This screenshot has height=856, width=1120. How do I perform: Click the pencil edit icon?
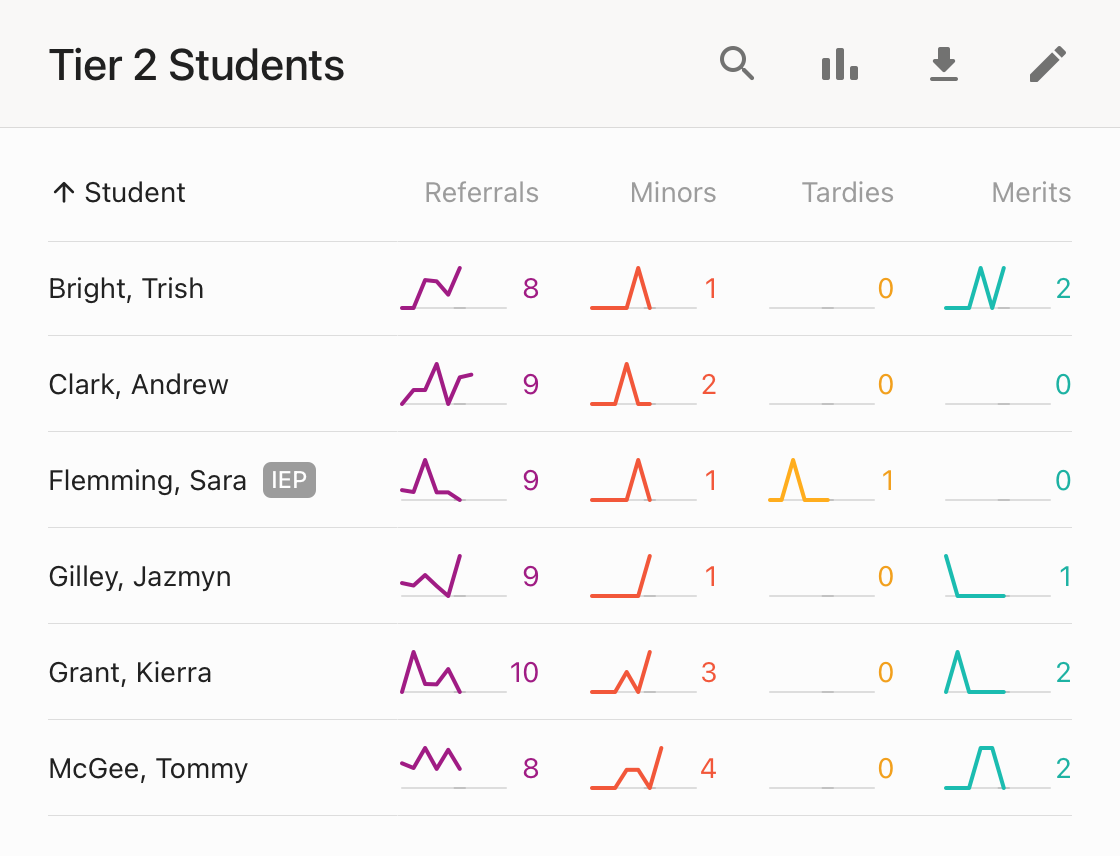coord(1048,65)
